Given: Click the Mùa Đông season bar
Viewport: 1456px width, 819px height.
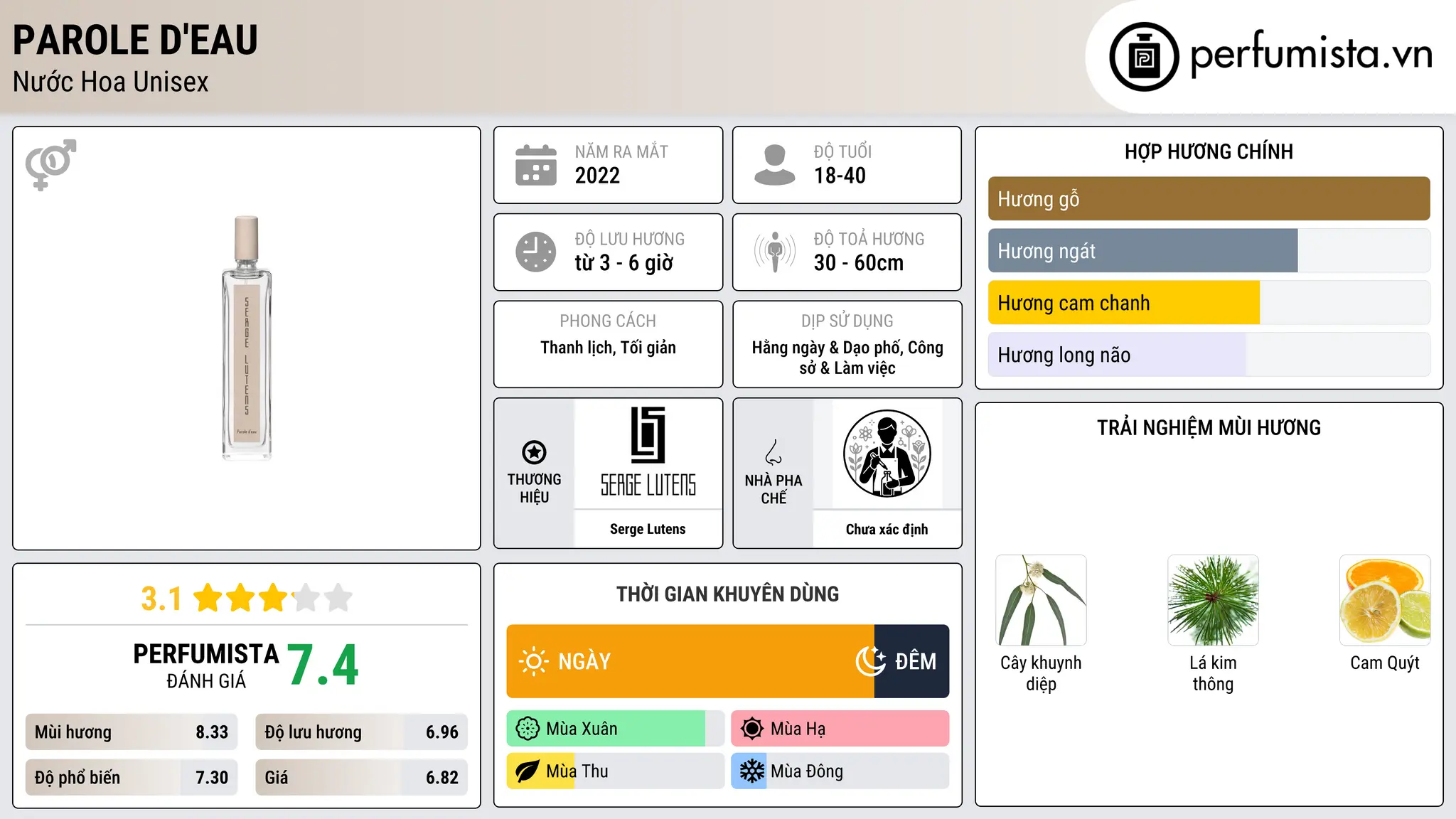Looking at the screenshot, I should coord(840,771).
